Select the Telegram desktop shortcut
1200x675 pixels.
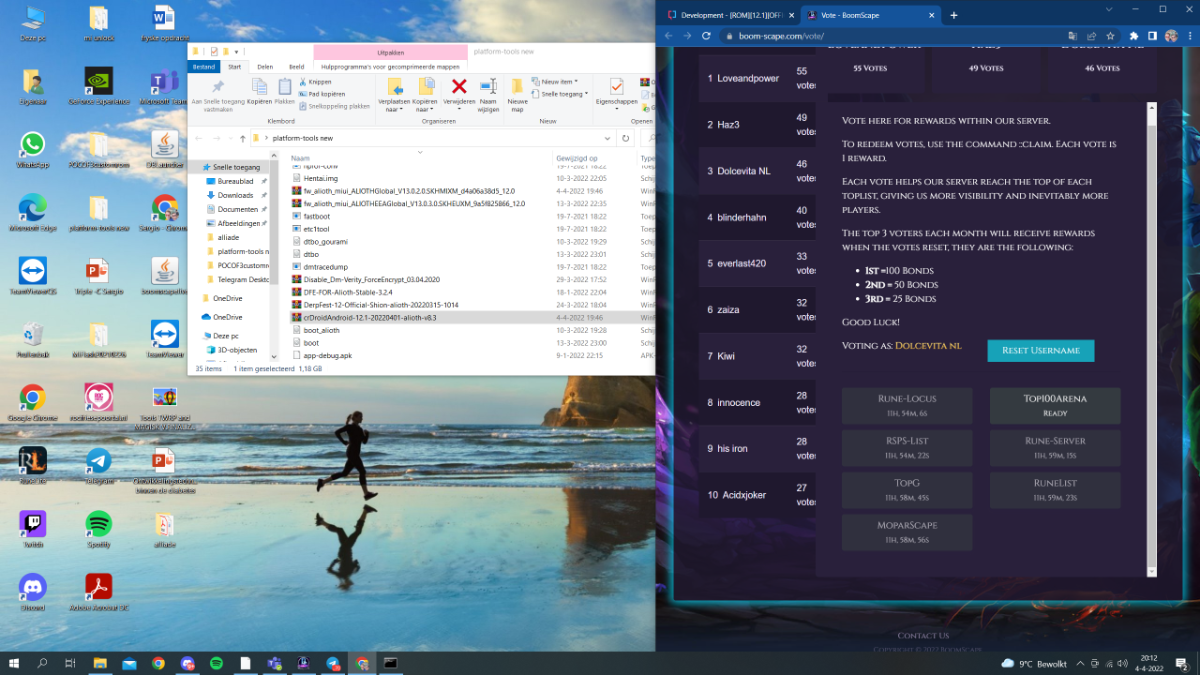98,466
